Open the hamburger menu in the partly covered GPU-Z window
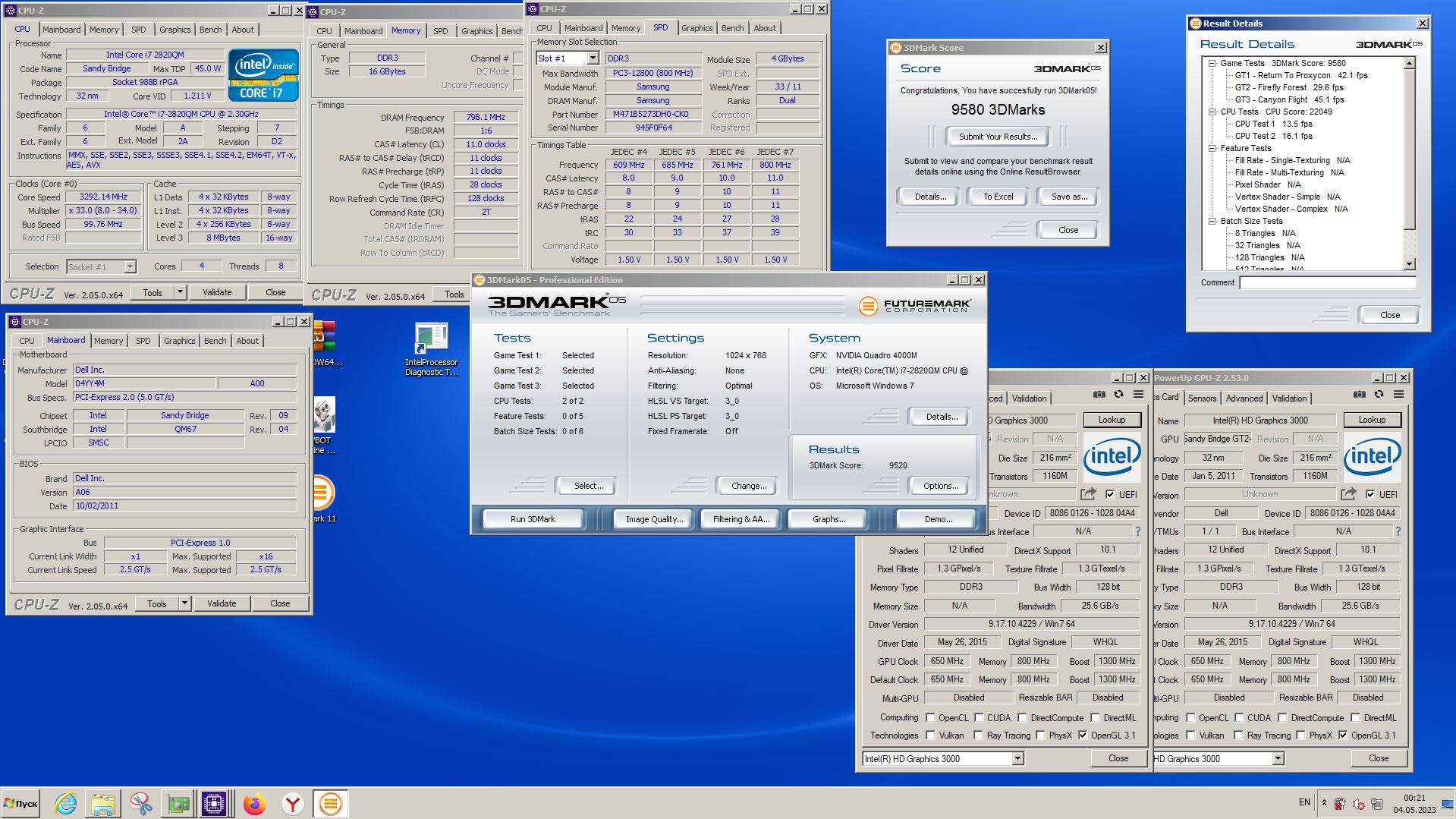Screen dimensions: 1456x819 1139,395
